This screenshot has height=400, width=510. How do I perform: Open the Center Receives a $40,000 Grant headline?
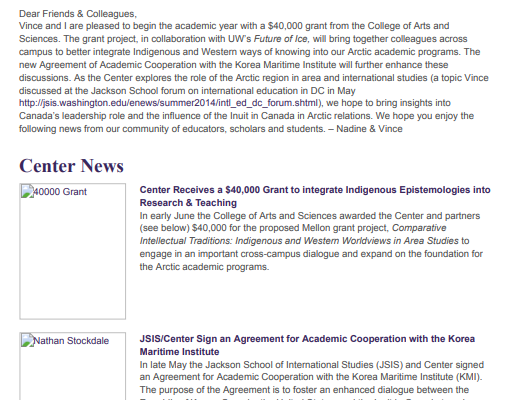pyautogui.click(x=315, y=196)
